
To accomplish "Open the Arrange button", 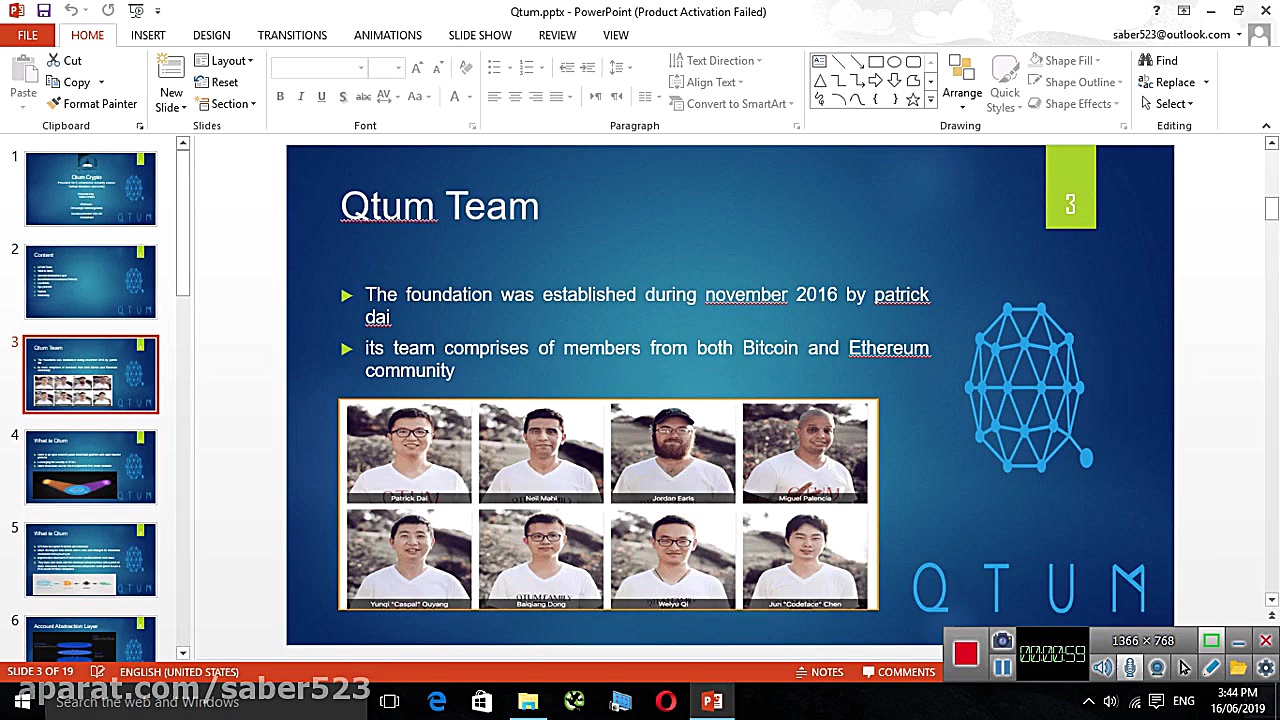I will (962, 82).
